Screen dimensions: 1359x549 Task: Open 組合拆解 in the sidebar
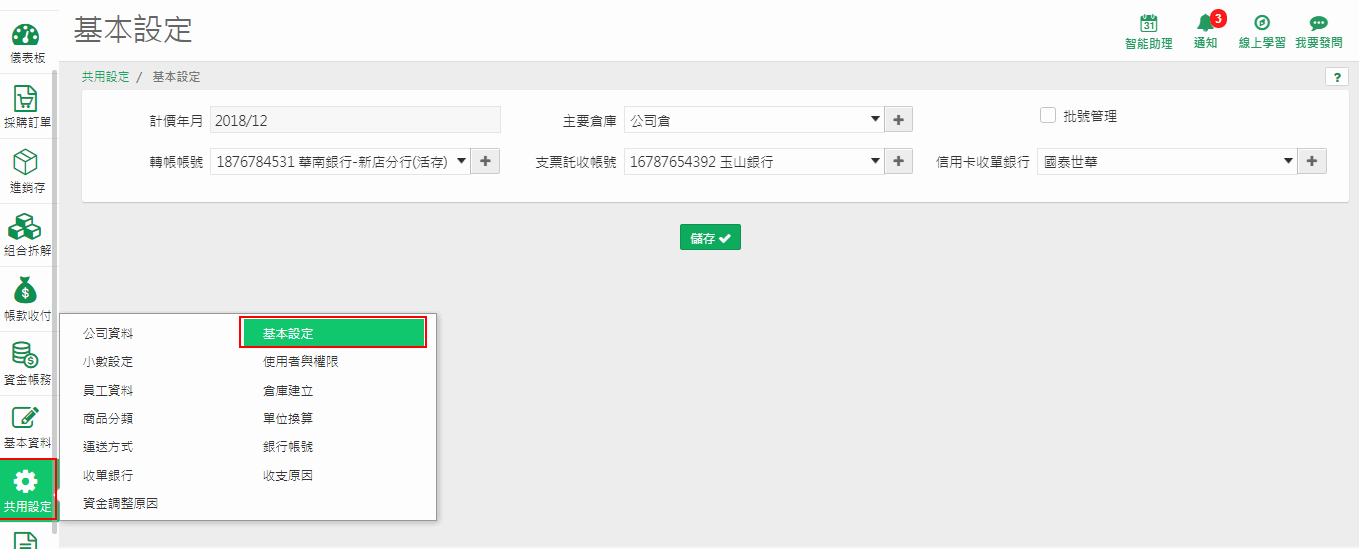[26, 235]
